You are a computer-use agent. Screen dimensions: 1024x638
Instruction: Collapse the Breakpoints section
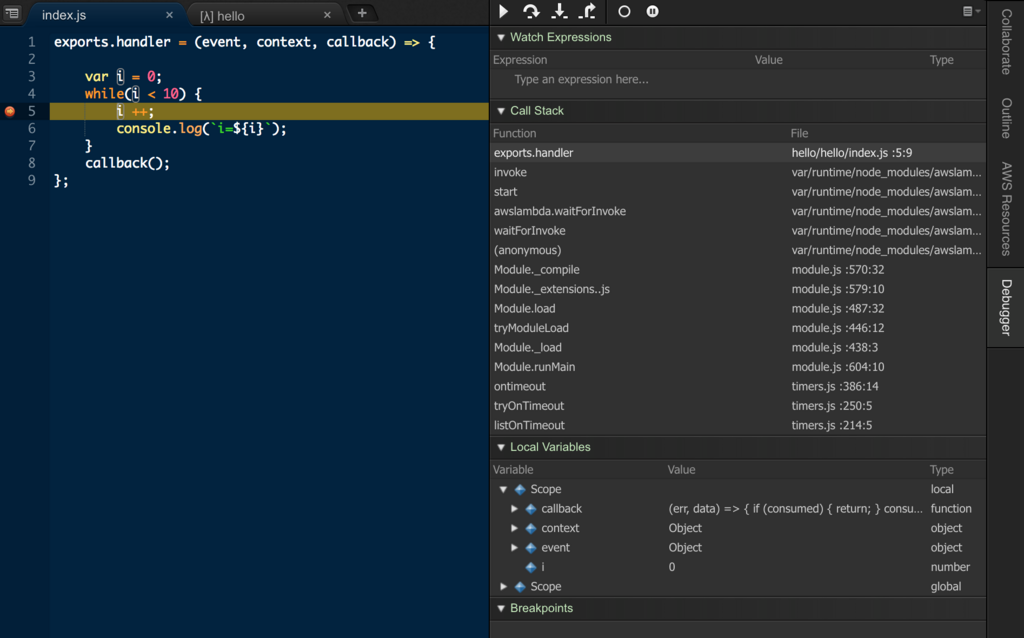[501, 609]
